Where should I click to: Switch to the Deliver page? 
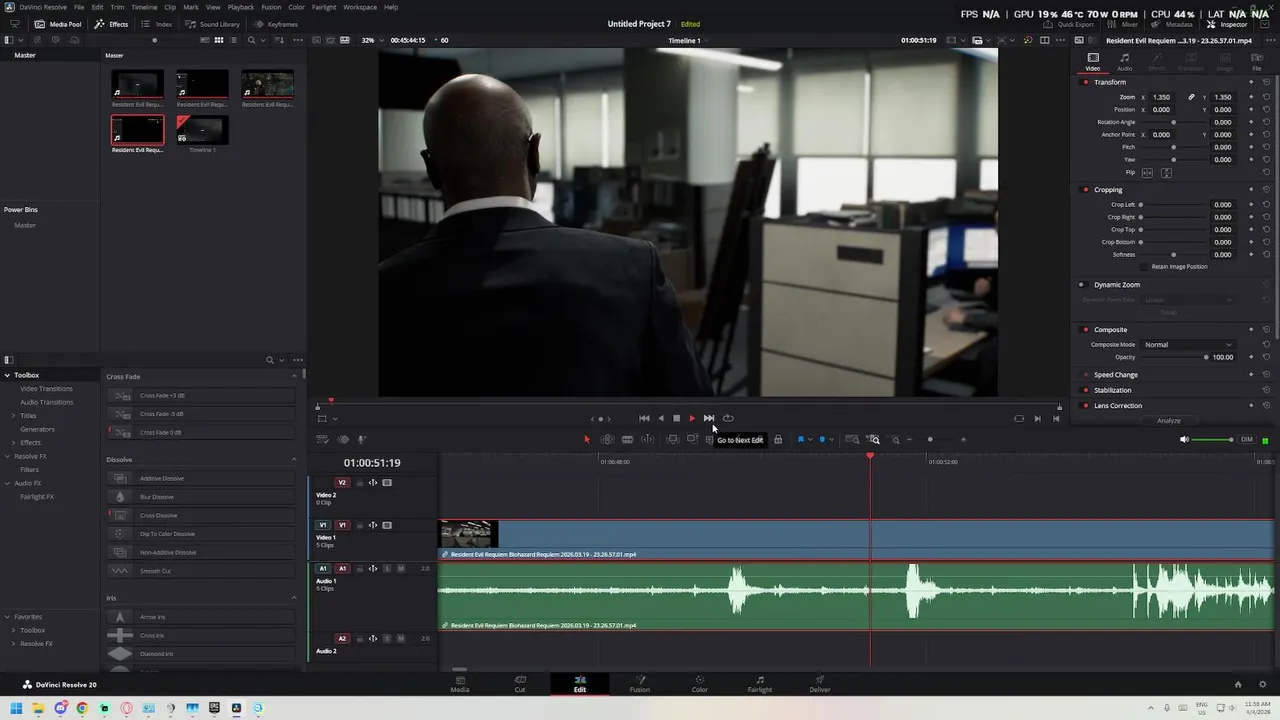(820, 684)
